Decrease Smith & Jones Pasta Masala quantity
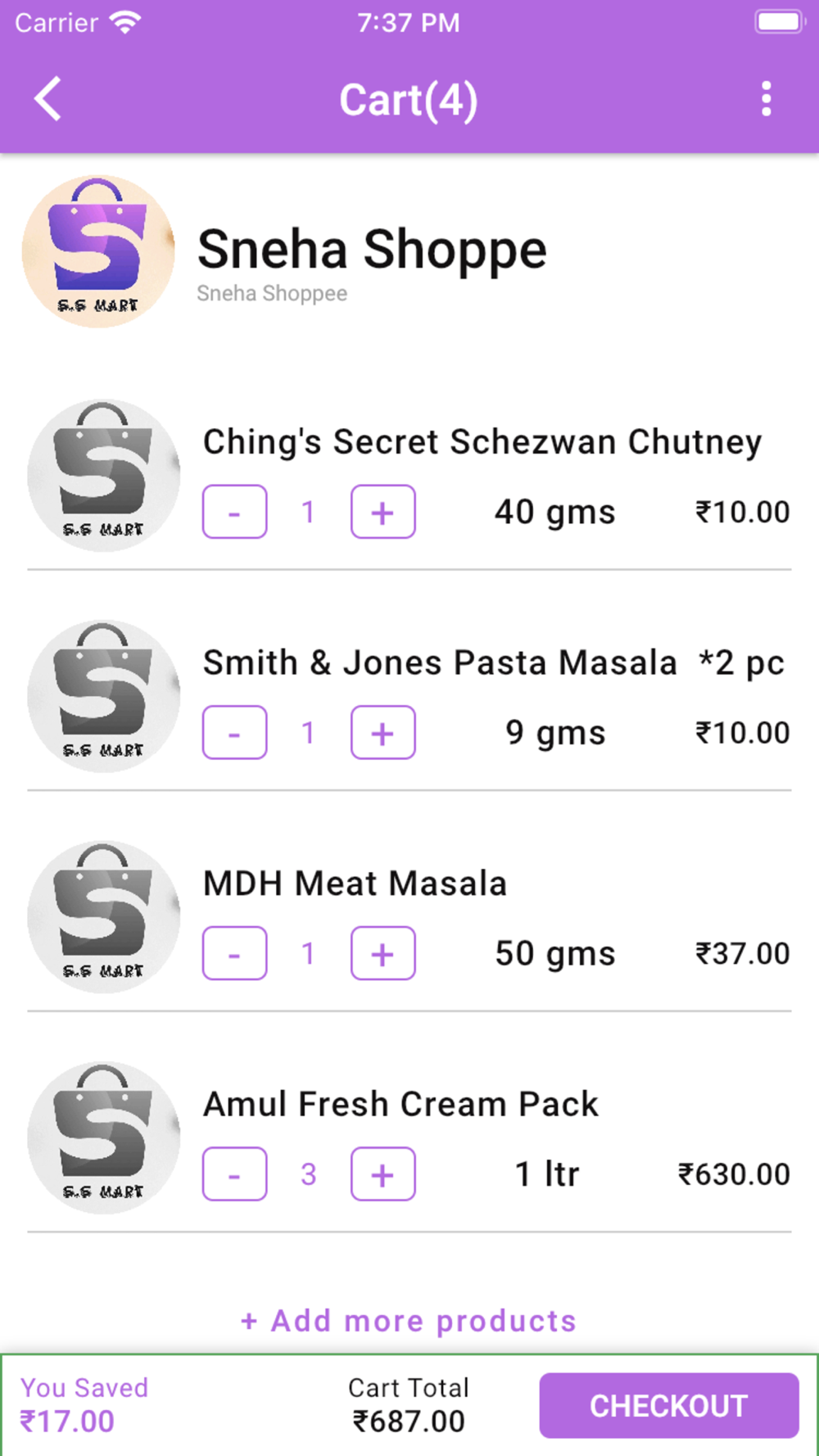Image resolution: width=819 pixels, height=1456 pixels. (234, 733)
